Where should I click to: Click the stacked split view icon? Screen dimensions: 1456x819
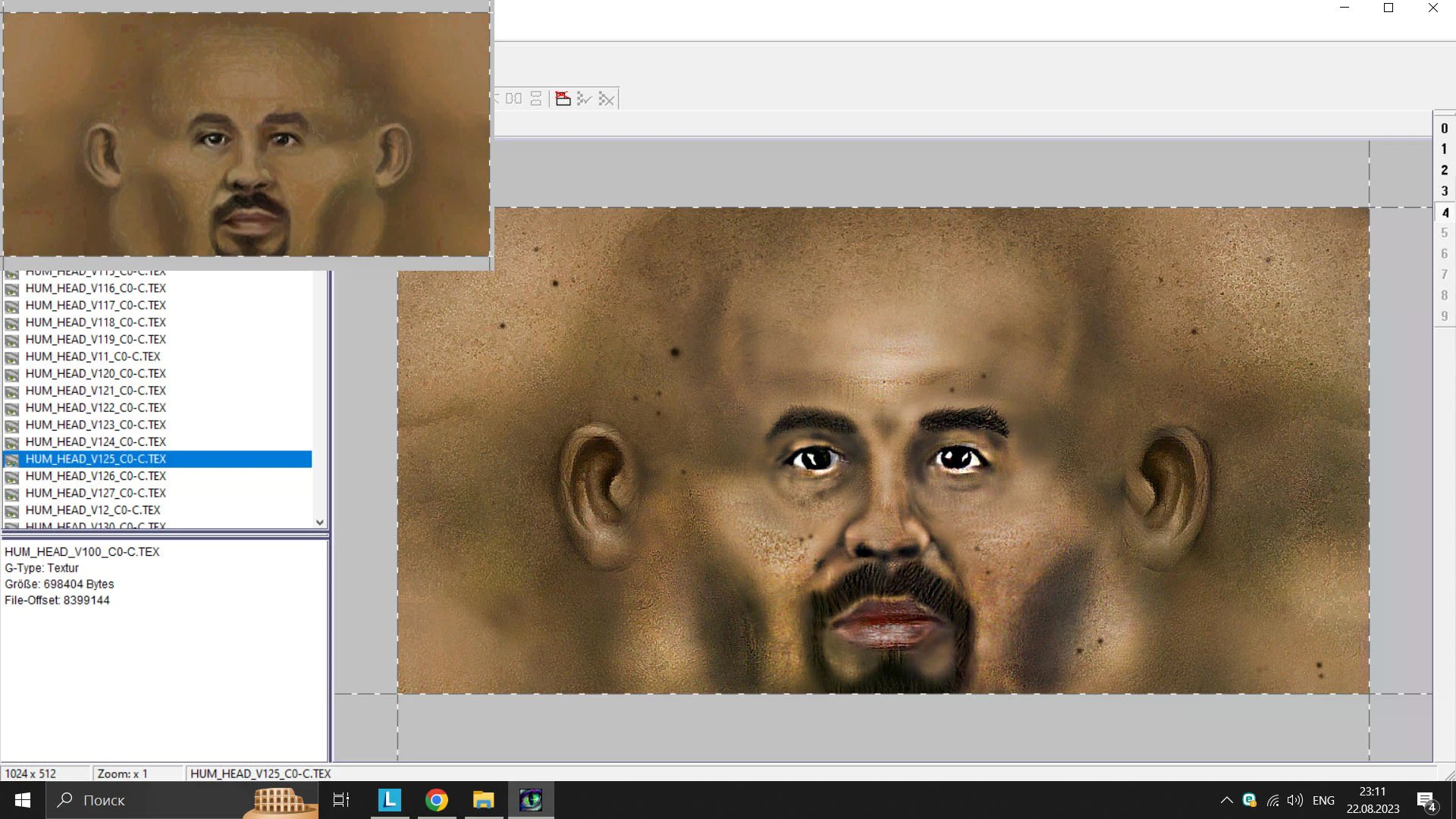pyautogui.click(x=536, y=99)
